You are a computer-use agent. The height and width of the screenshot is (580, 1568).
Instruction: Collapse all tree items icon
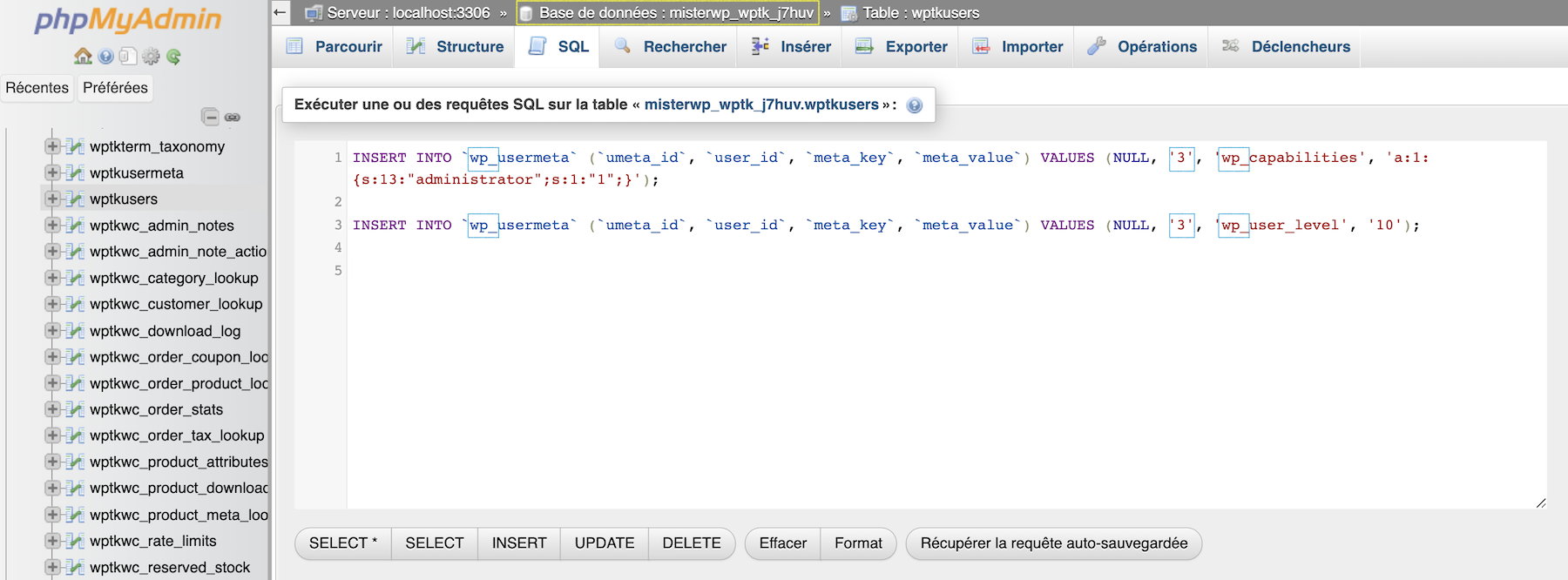[210, 116]
